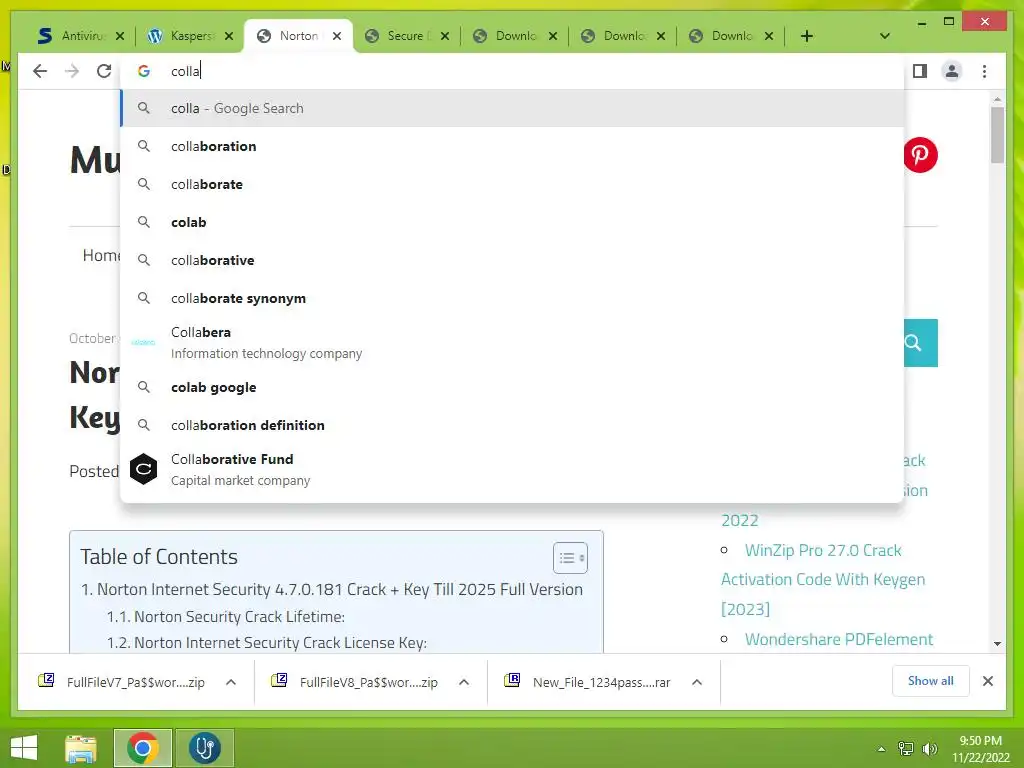This screenshot has height=768, width=1024.
Task: Click the red Pinterest icon
Action: (x=920, y=155)
